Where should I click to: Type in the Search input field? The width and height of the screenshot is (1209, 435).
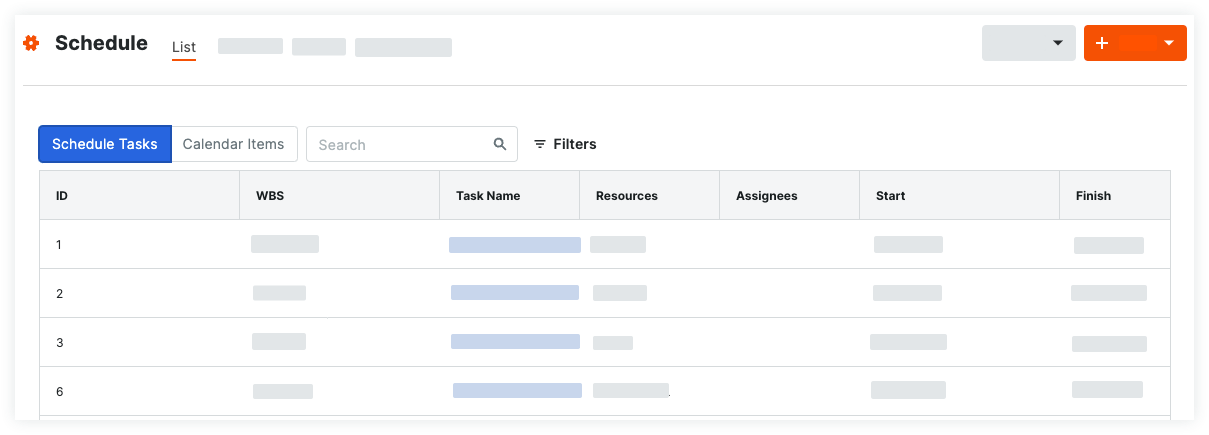[400, 144]
